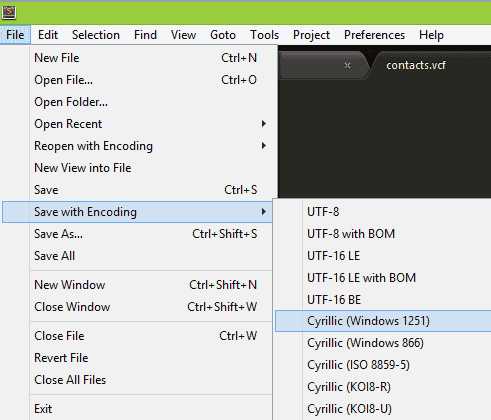Choose Cyrillic (Windows 1251) encoding
Viewport: 491px width, 420px height.
383,321
